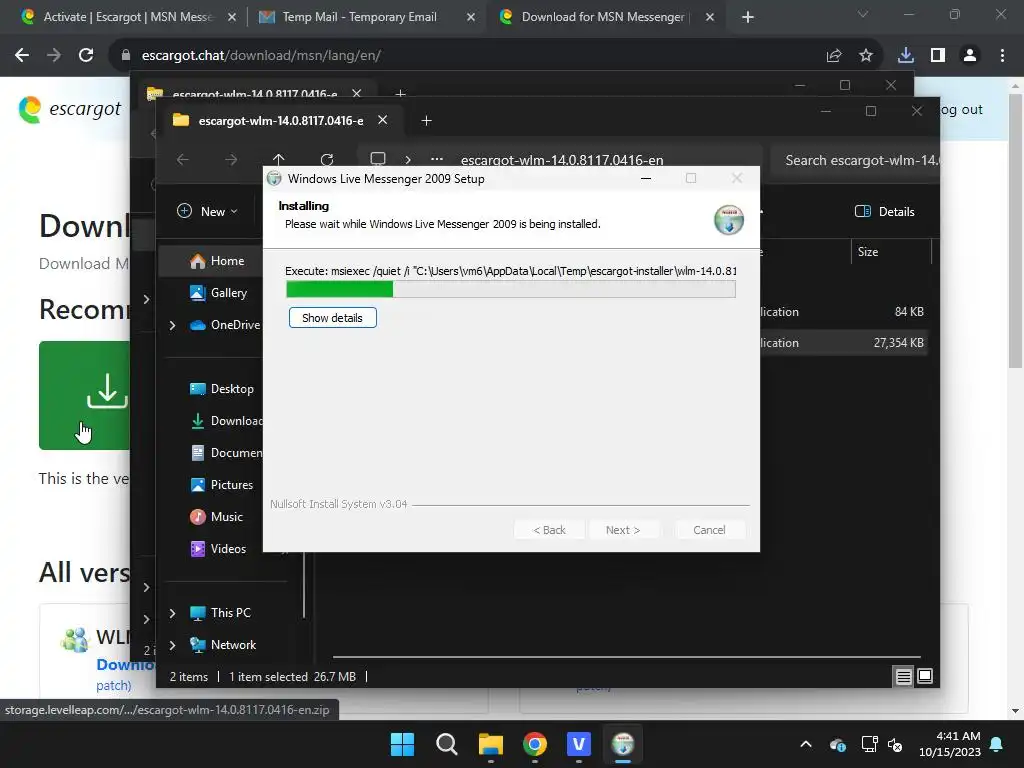Switch Explorer to large thumbnails view icon
This screenshot has height=768, width=1024.
(925, 676)
